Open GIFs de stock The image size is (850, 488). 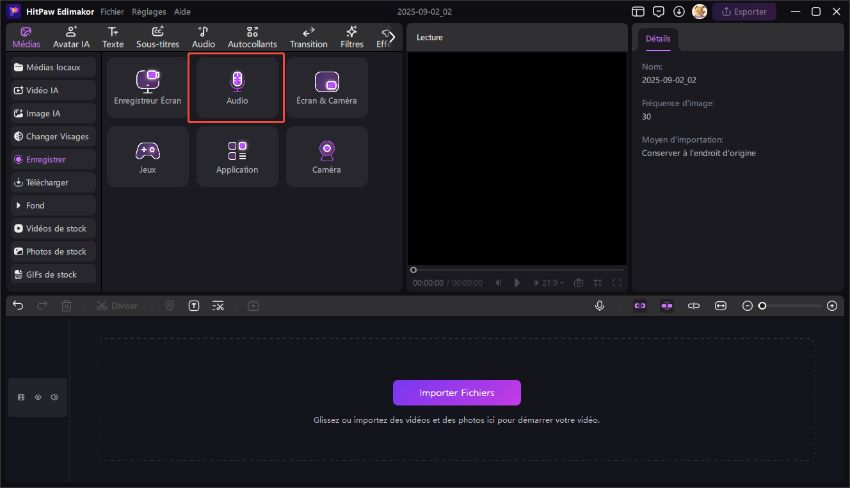point(53,275)
